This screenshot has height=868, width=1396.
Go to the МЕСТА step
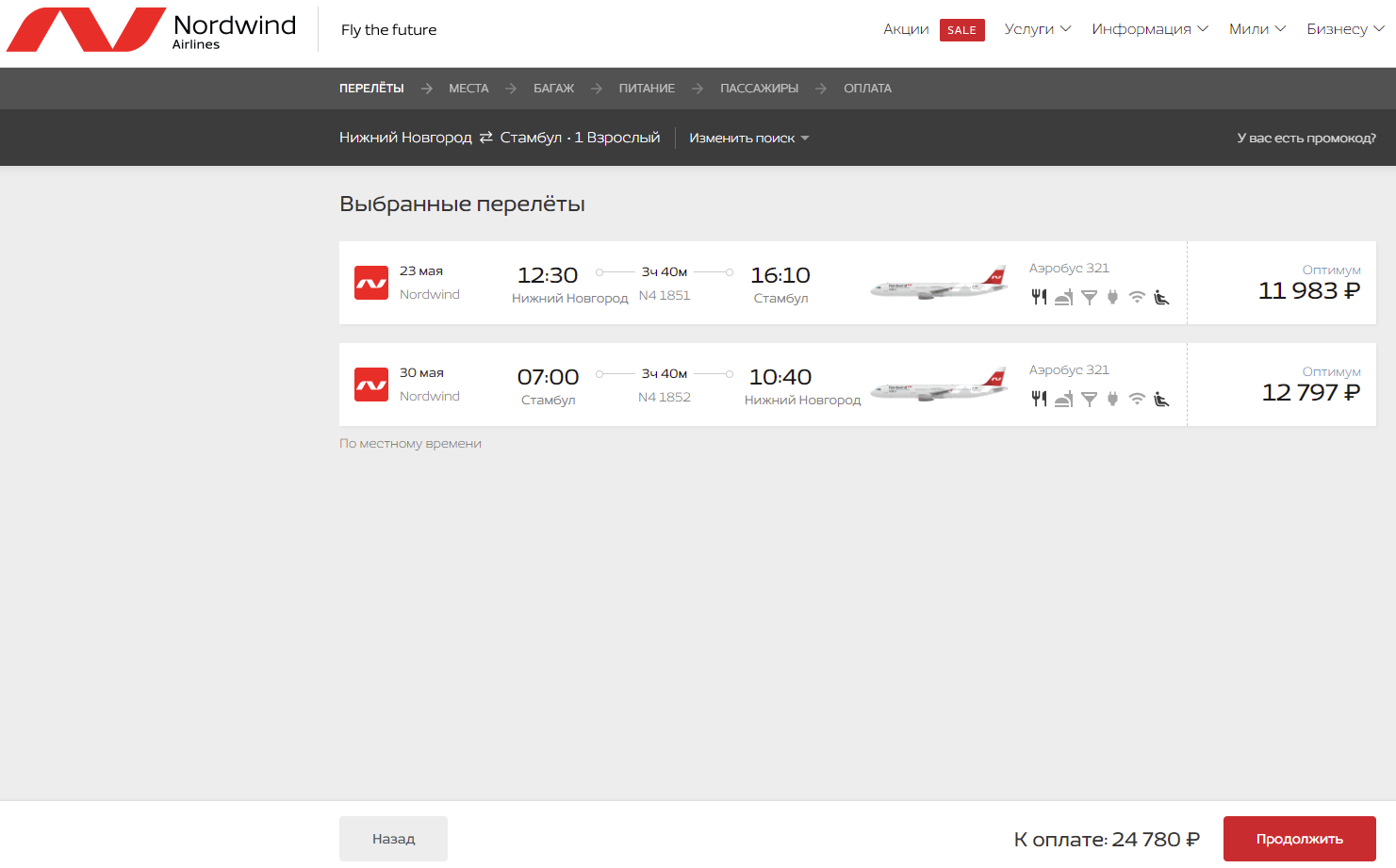(x=468, y=89)
